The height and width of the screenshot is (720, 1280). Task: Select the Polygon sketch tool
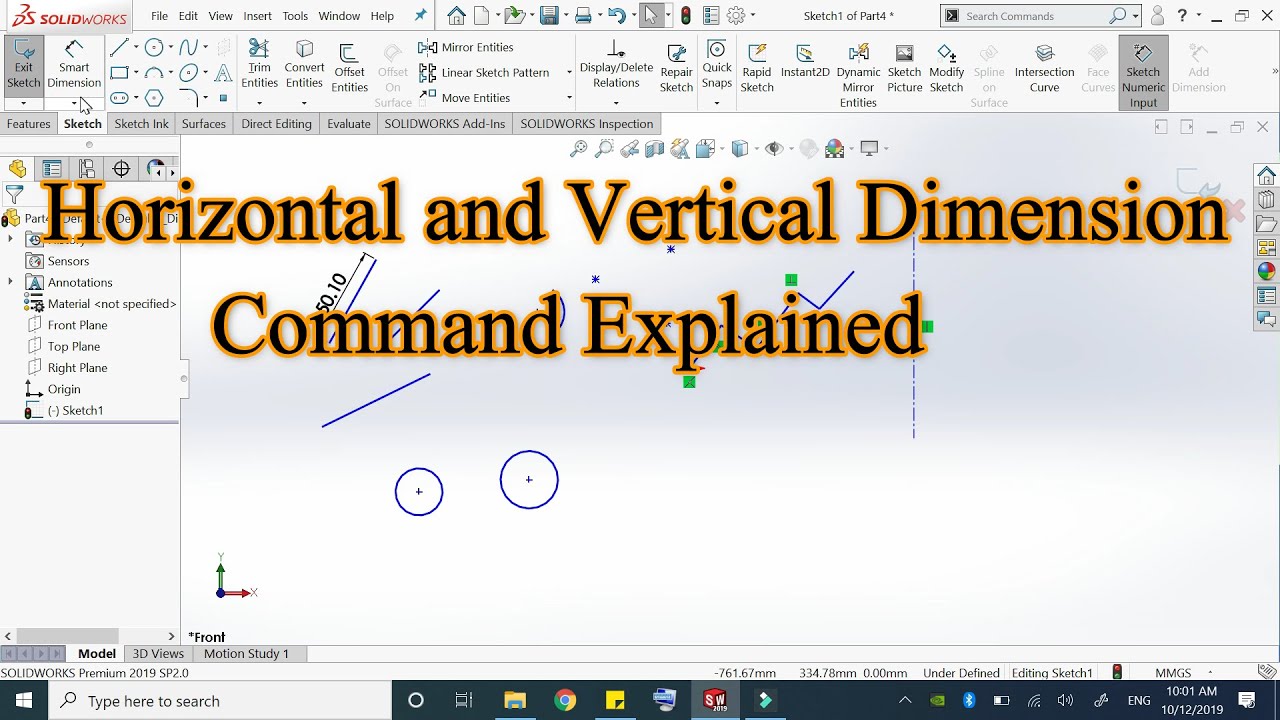[x=153, y=98]
